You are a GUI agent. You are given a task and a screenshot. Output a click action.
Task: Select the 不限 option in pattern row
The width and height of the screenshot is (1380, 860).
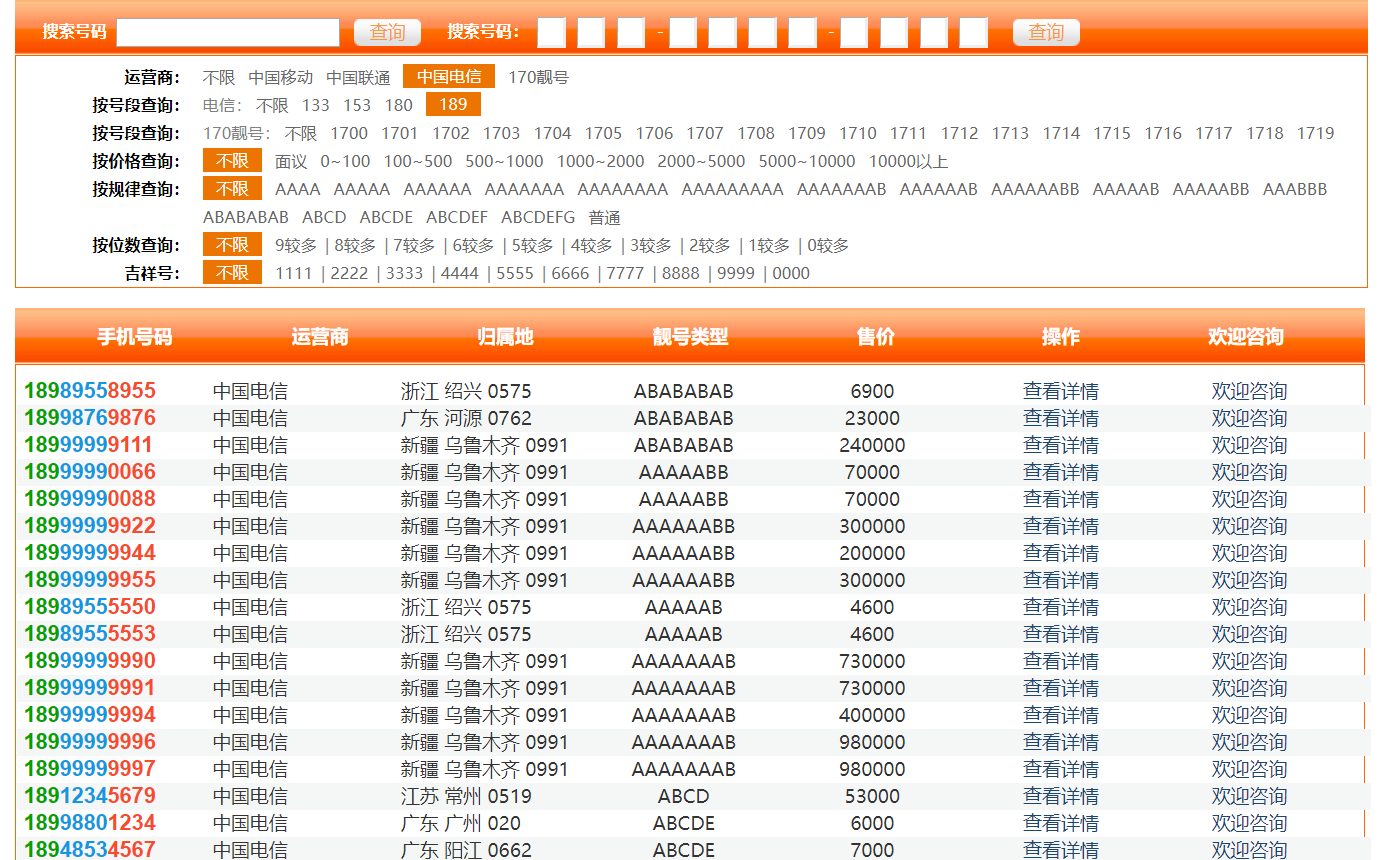click(232, 189)
